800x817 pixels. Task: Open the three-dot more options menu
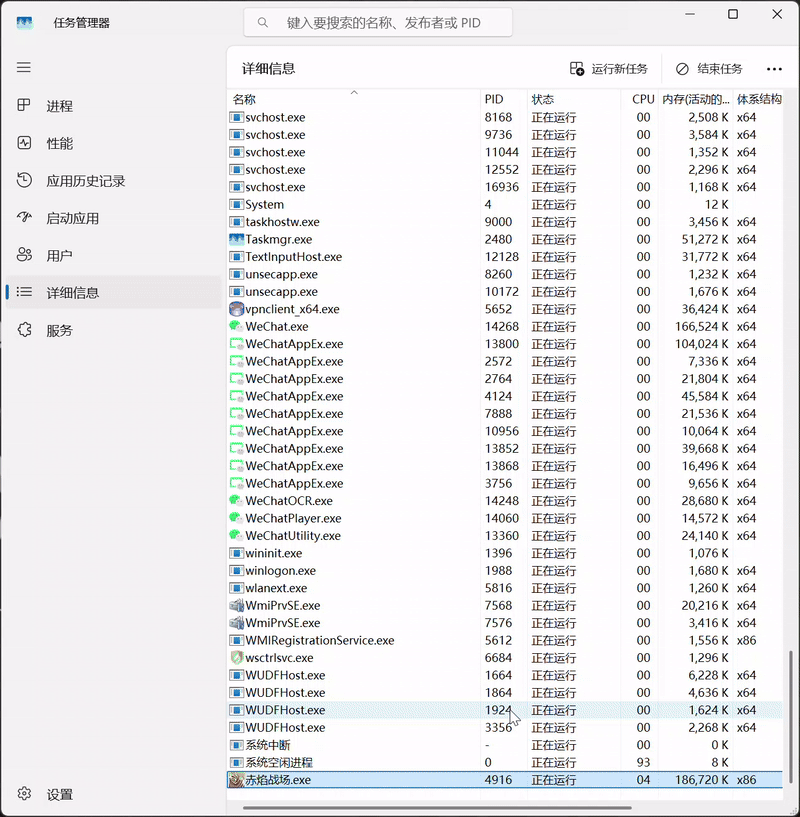pos(774,69)
